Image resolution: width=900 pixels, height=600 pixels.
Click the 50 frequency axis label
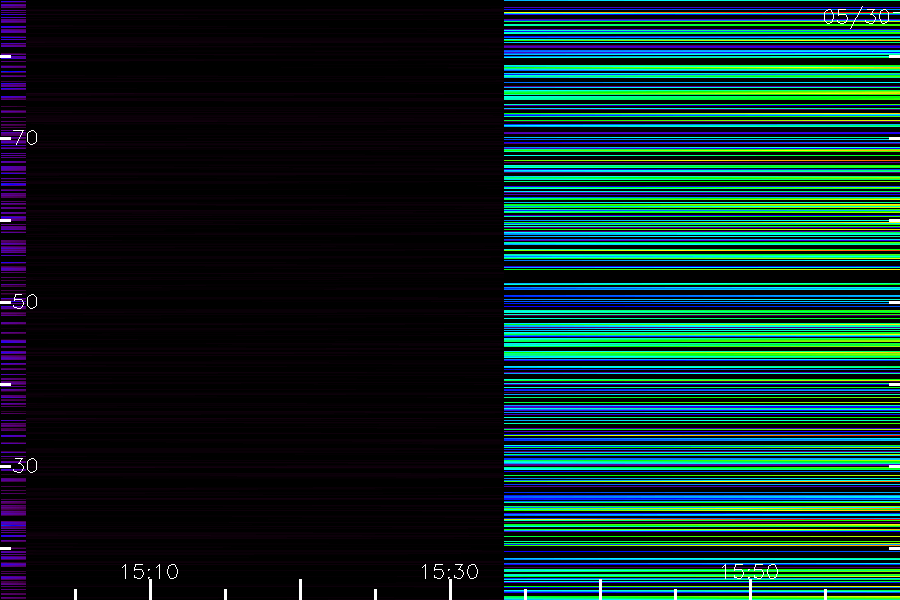pyautogui.click(x=25, y=301)
